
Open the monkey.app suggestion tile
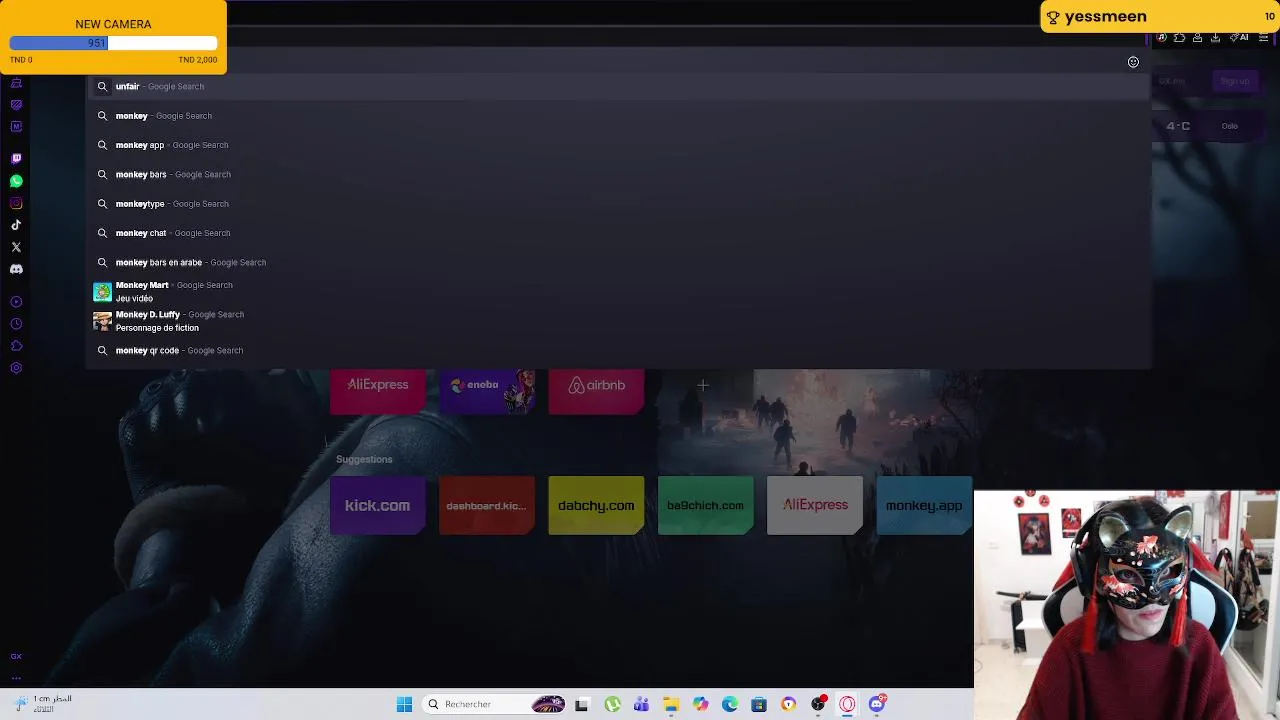(924, 505)
